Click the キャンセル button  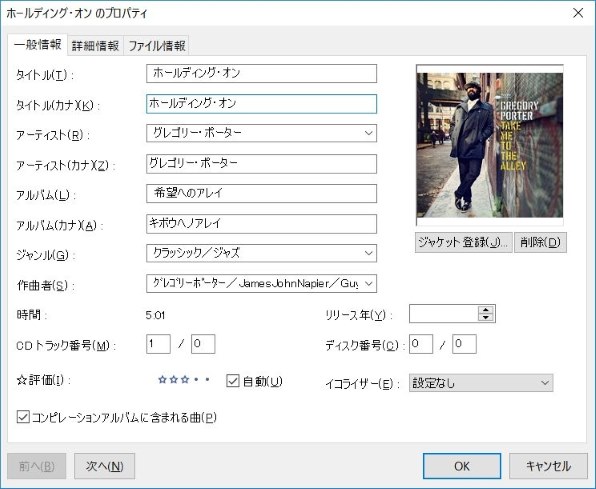tap(548, 466)
